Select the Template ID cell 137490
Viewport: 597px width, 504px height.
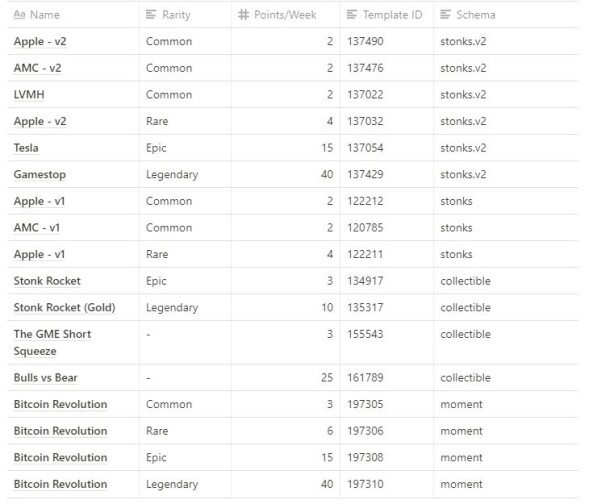point(387,41)
